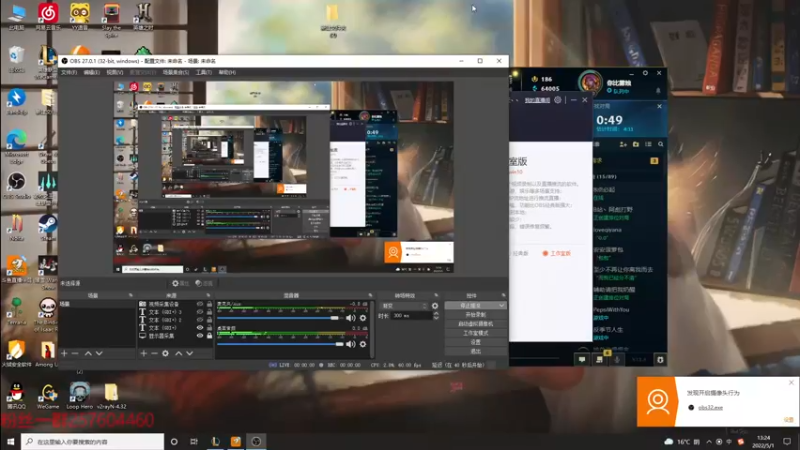Toggle visibility of Text (GDI+) source
Image resolution: width=800 pixels, height=450 pixels.
(200, 328)
